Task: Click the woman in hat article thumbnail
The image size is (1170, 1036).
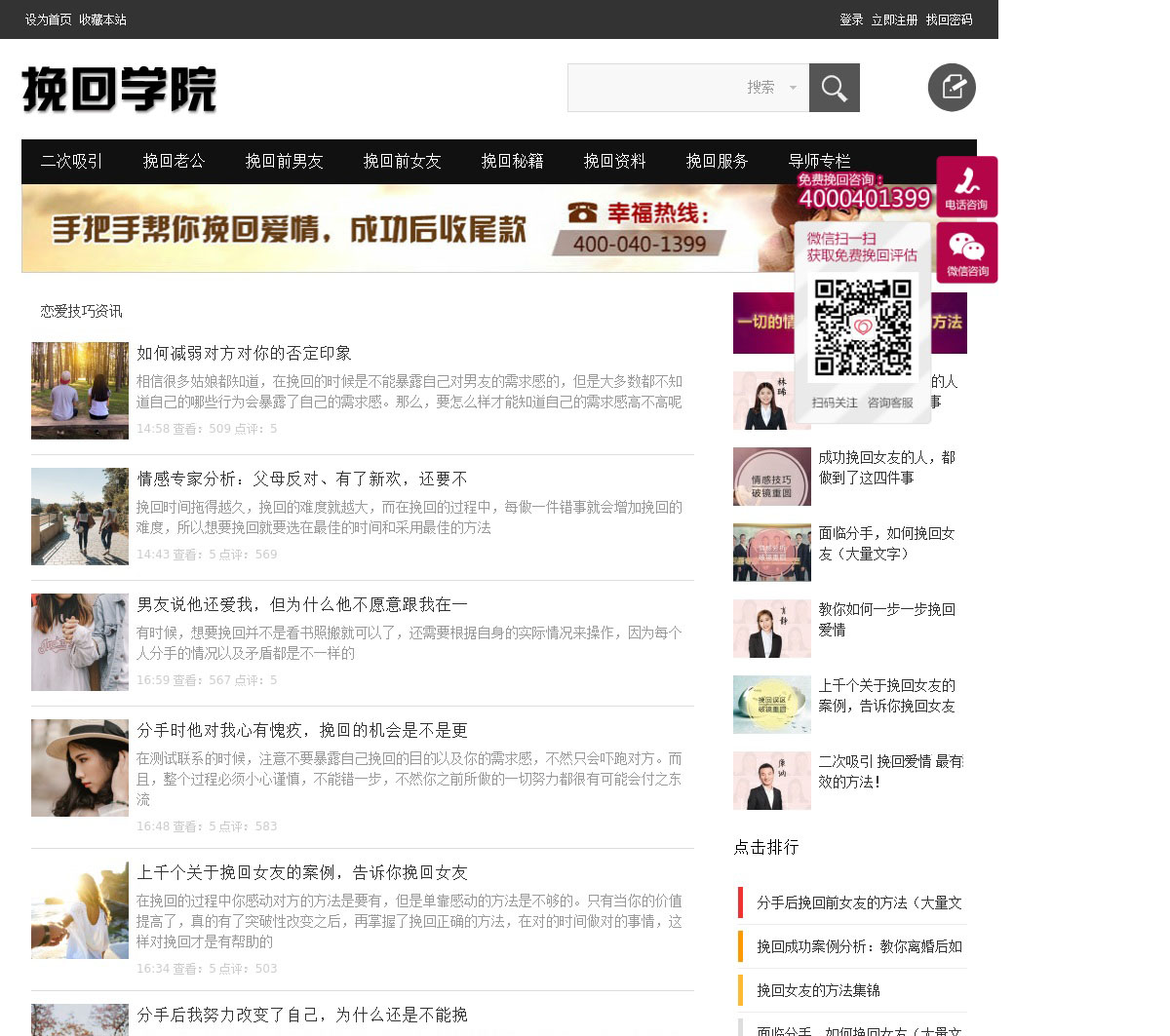Action: (x=80, y=768)
